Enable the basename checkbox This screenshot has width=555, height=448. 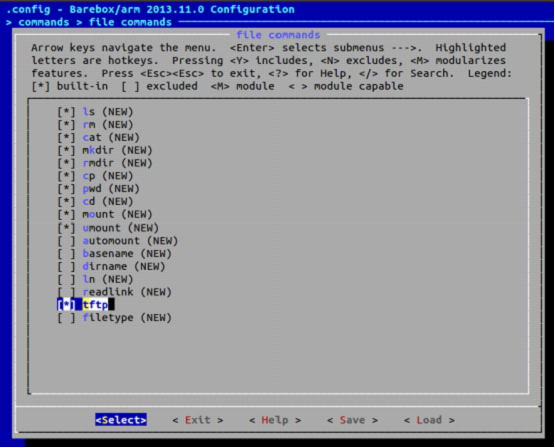[x=66, y=254]
